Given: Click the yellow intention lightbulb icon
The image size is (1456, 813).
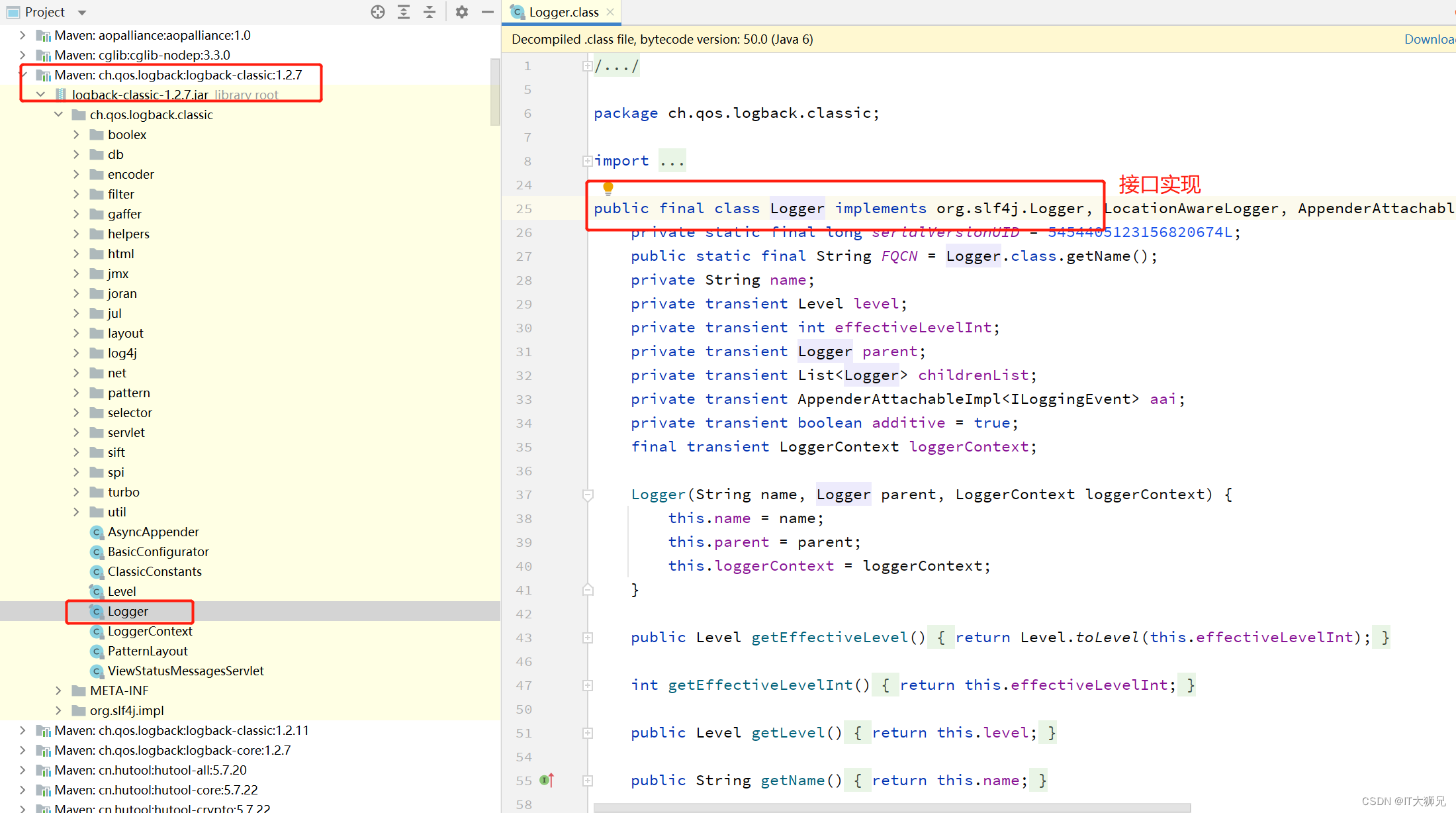Looking at the screenshot, I should (x=608, y=187).
